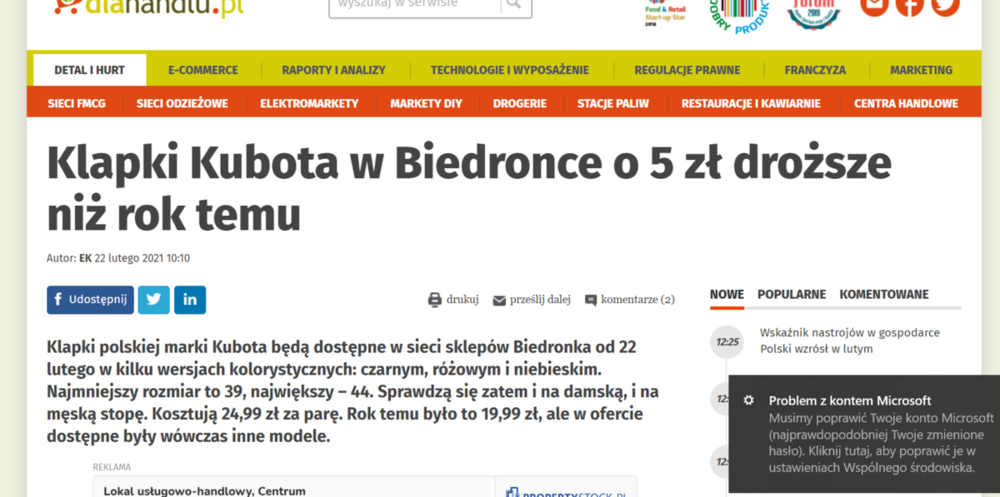This screenshot has height=497, width=1000.
Task: Open the Franczyza menu item
Action: (815, 70)
